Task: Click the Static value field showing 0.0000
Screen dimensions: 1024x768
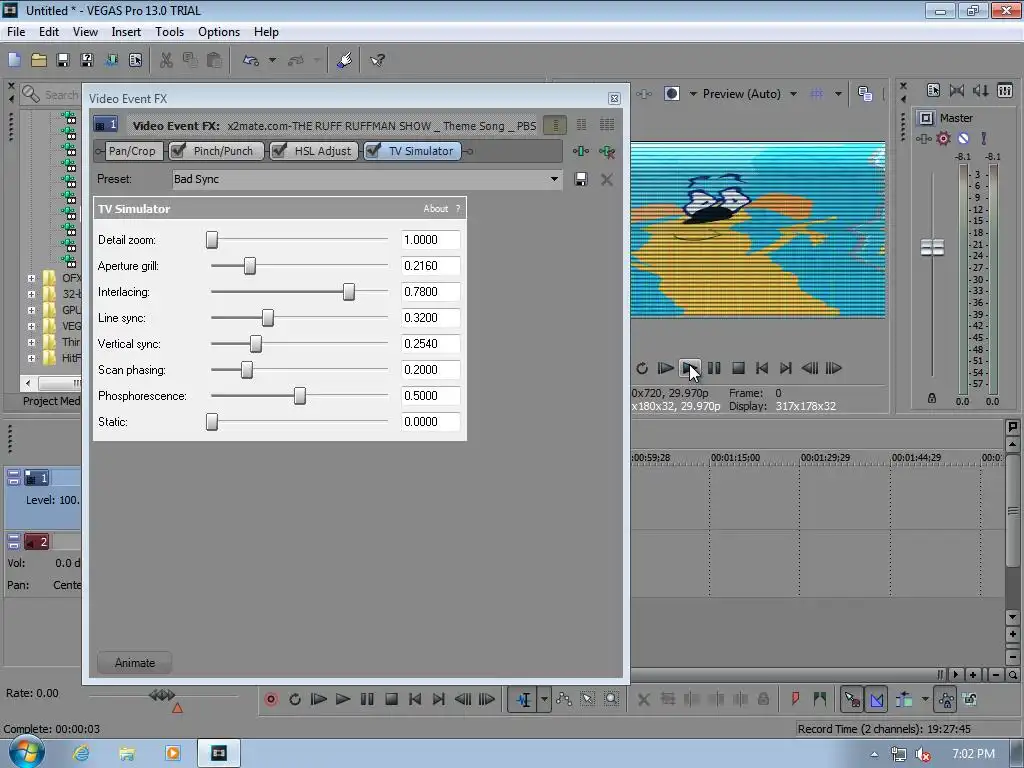Action: click(x=430, y=422)
